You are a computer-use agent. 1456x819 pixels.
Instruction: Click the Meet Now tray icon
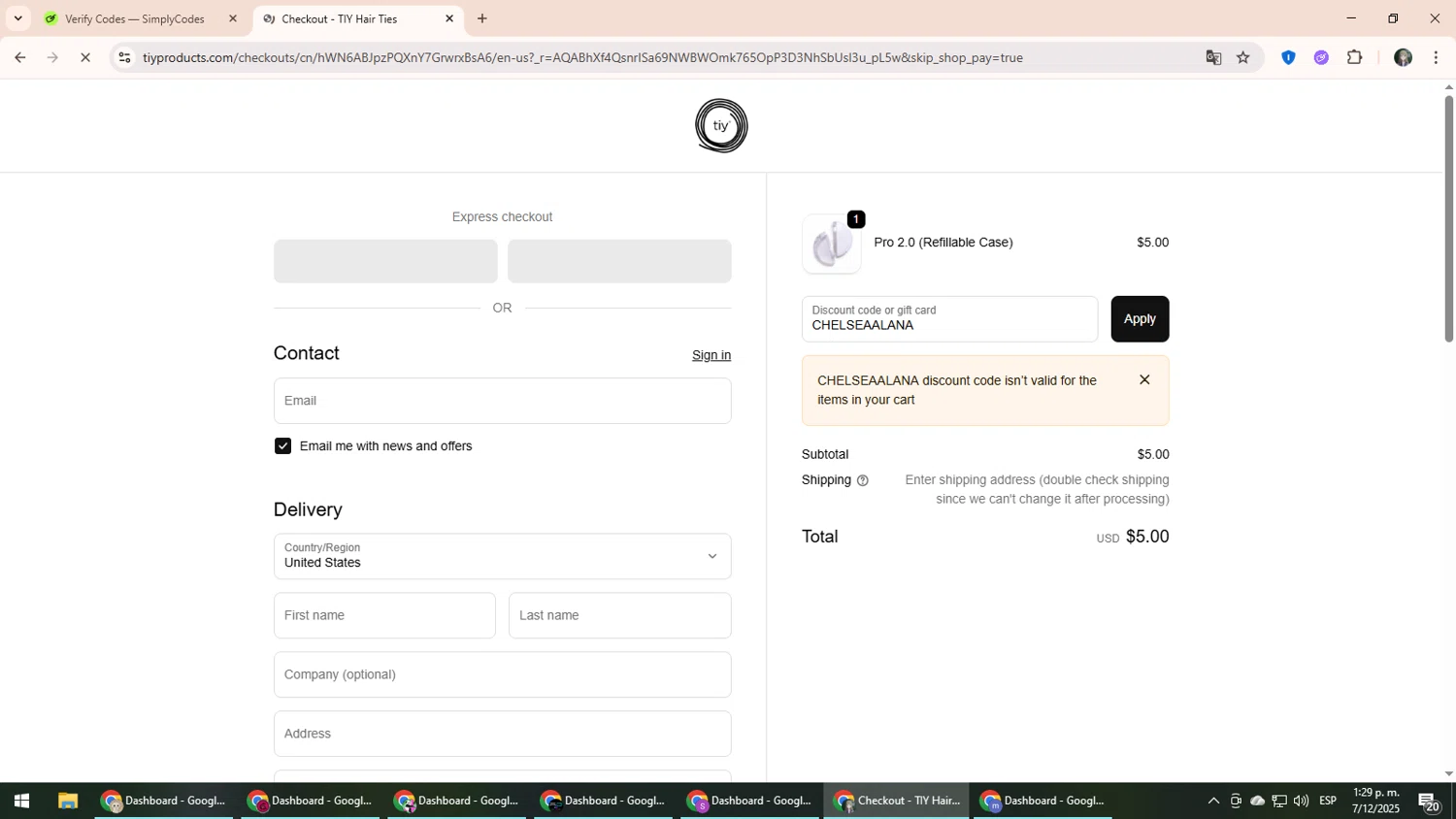click(x=1236, y=801)
